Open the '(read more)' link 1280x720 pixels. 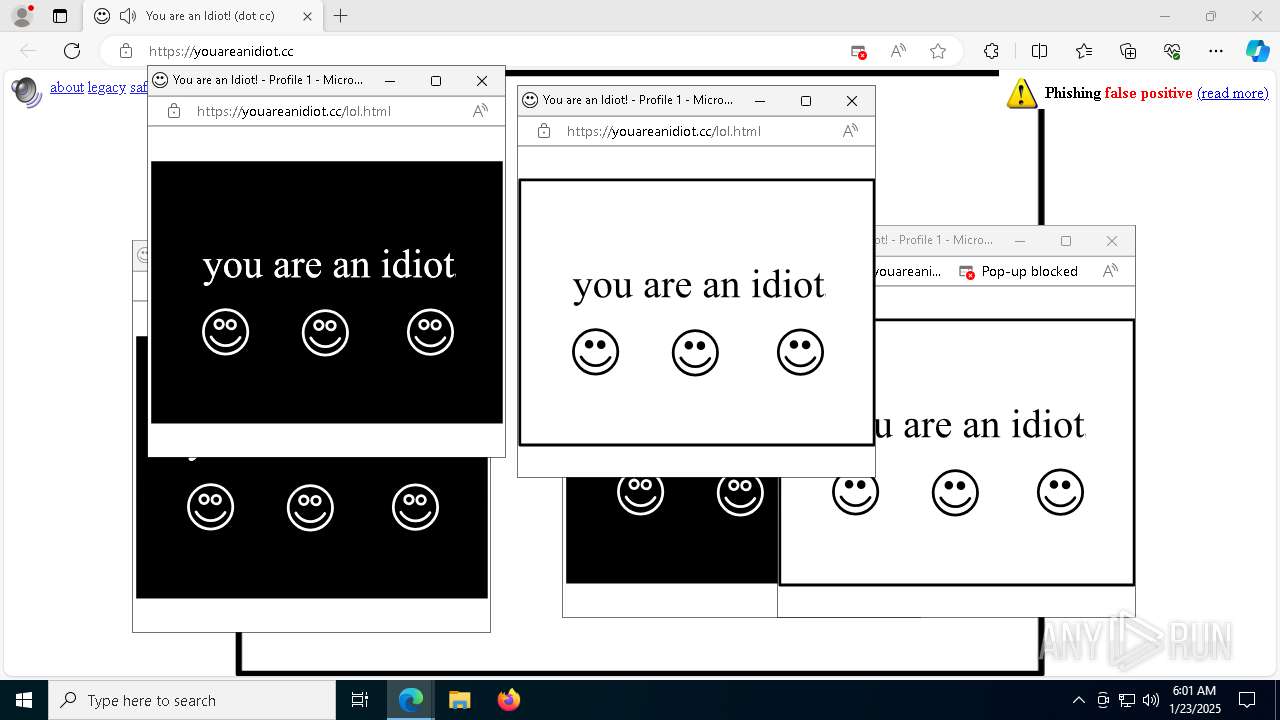[x=1232, y=93]
